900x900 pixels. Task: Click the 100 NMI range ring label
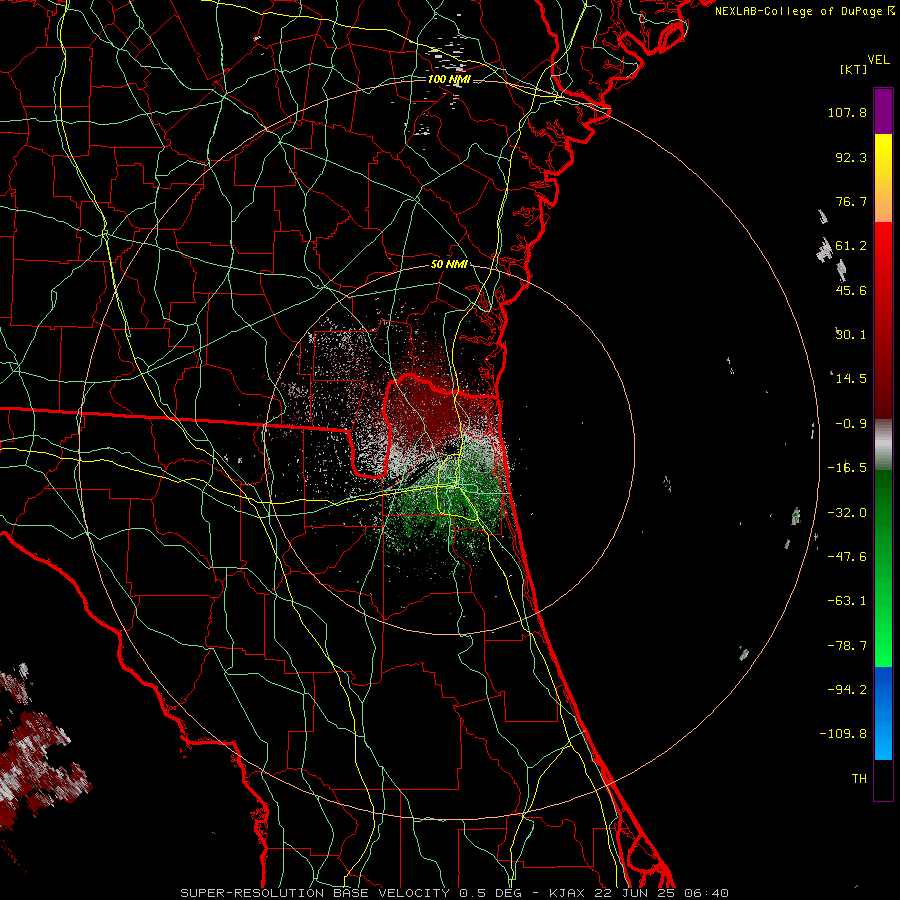coord(449,79)
